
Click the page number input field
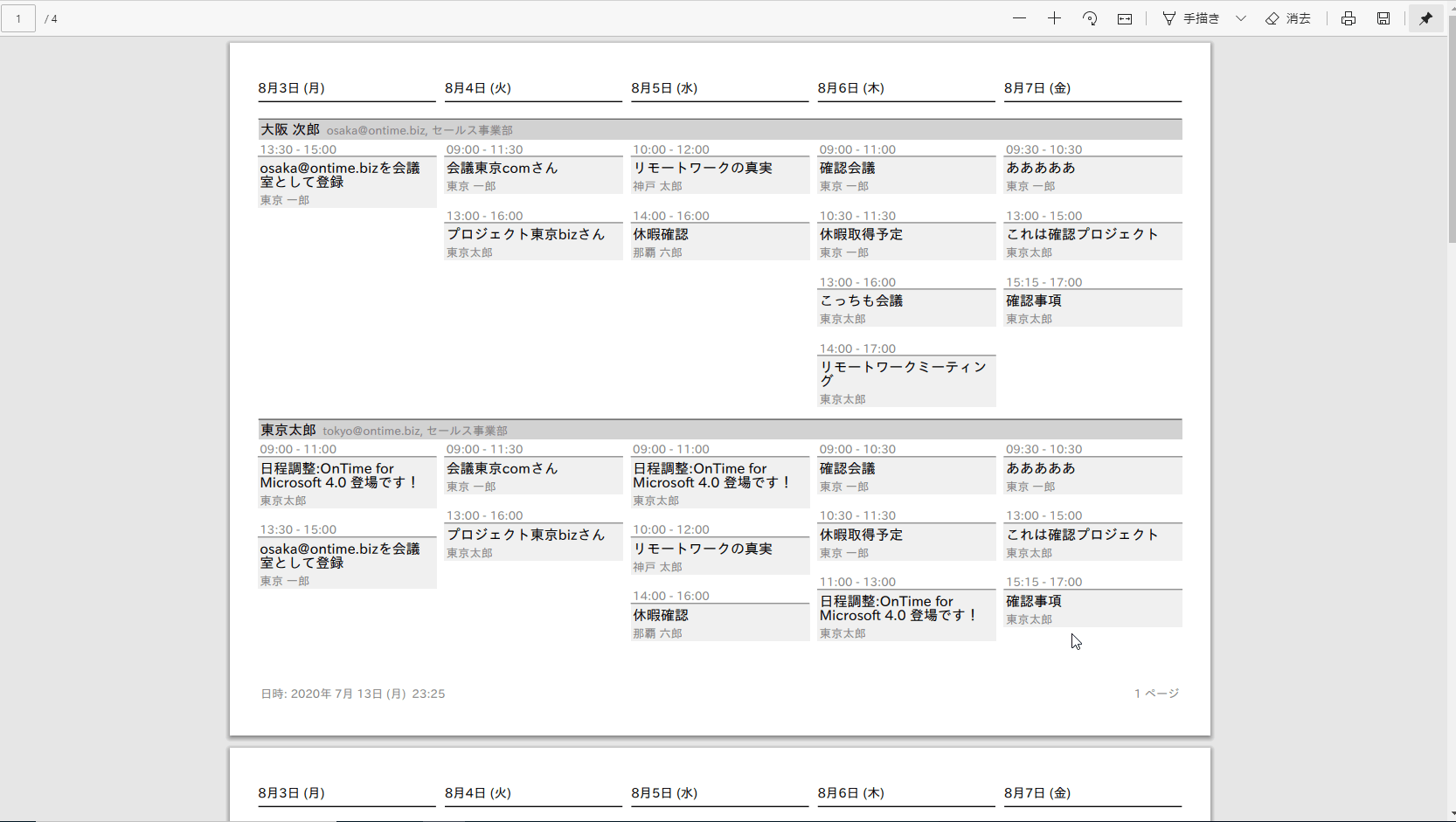tap(18, 18)
